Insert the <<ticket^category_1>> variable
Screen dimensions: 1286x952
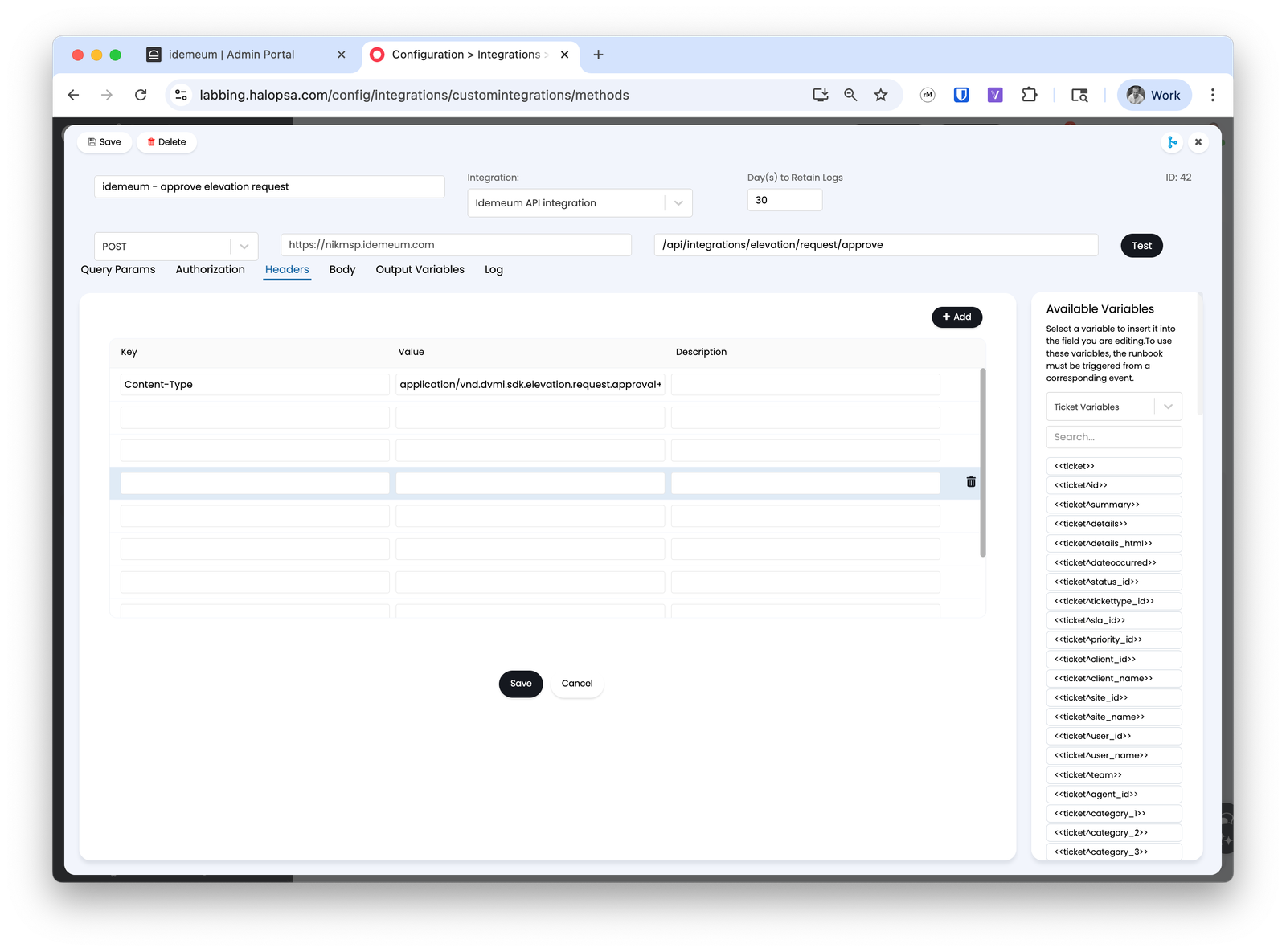point(1114,814)
